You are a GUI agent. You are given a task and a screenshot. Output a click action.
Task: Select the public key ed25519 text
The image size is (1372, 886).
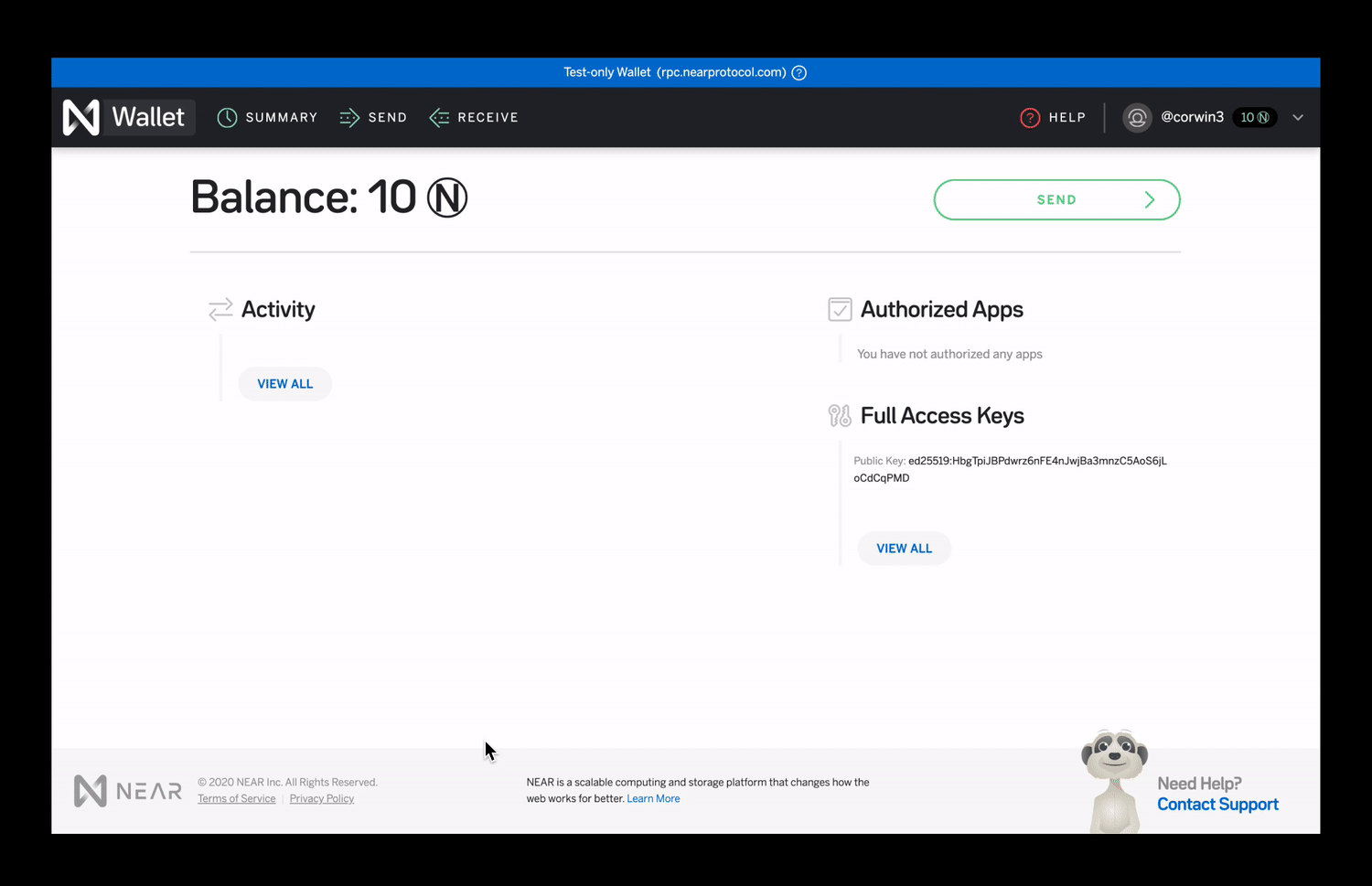click(1010, 469)
